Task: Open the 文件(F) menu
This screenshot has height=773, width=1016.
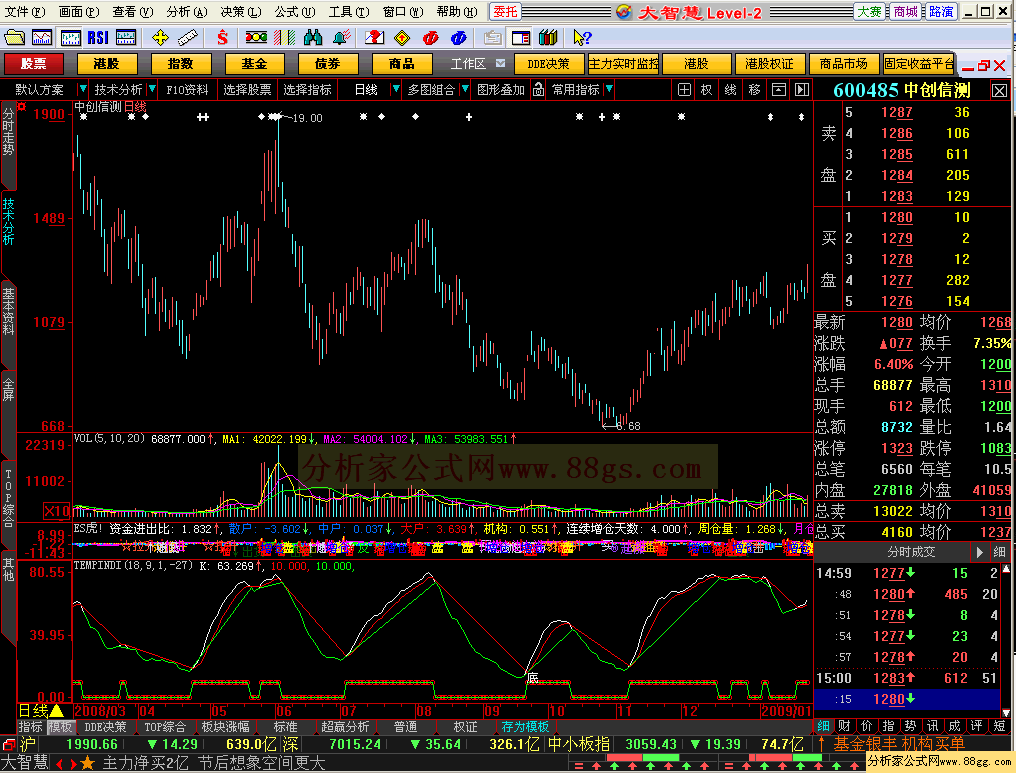Action: (25, 12)
